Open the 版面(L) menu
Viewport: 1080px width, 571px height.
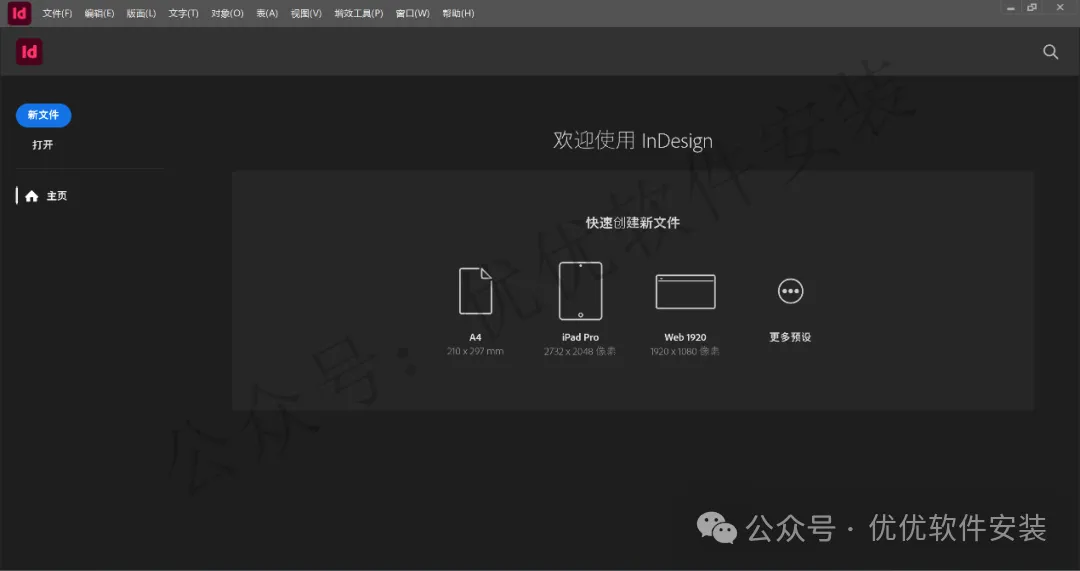(x=141, y=14)
